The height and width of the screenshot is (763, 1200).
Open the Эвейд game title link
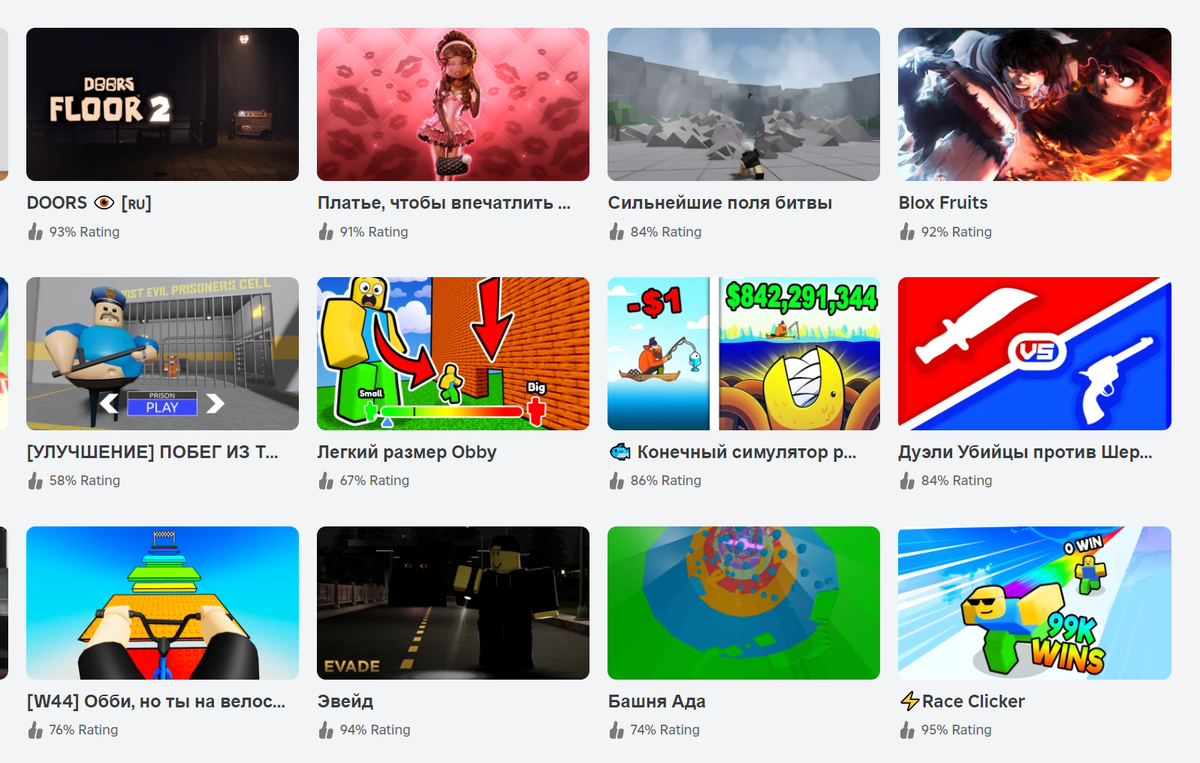(345, 702)
